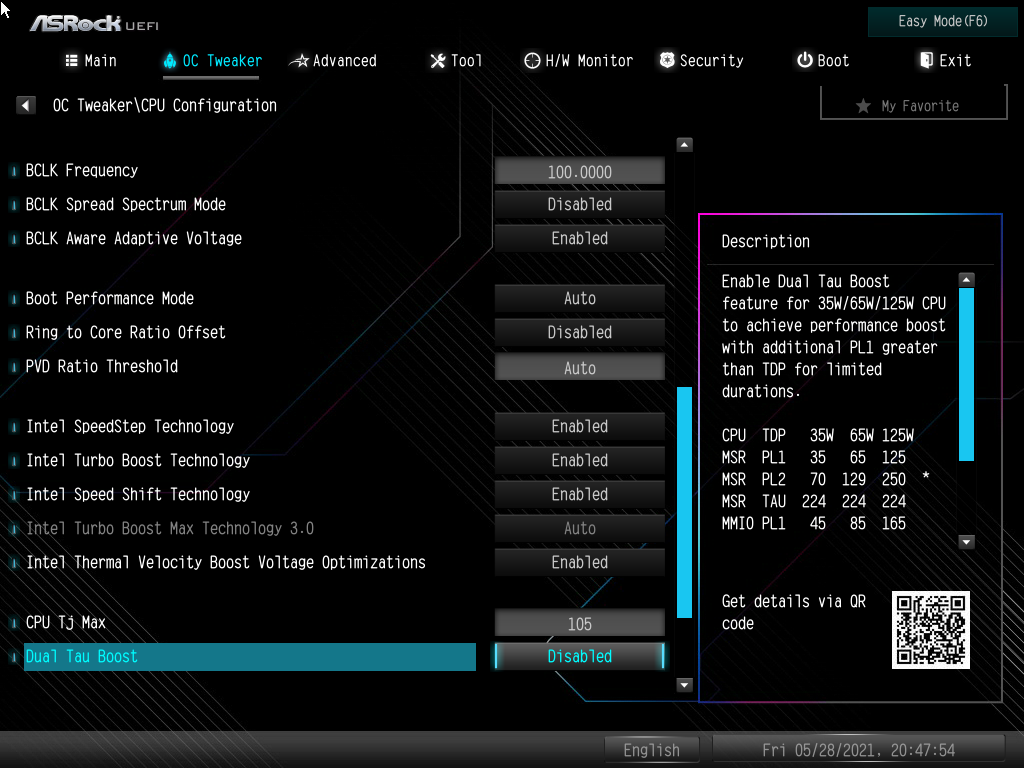Go to the Exit tab
Image resolution: width=1024 pixels, height=768 pixels.
(x=944, y=61)
